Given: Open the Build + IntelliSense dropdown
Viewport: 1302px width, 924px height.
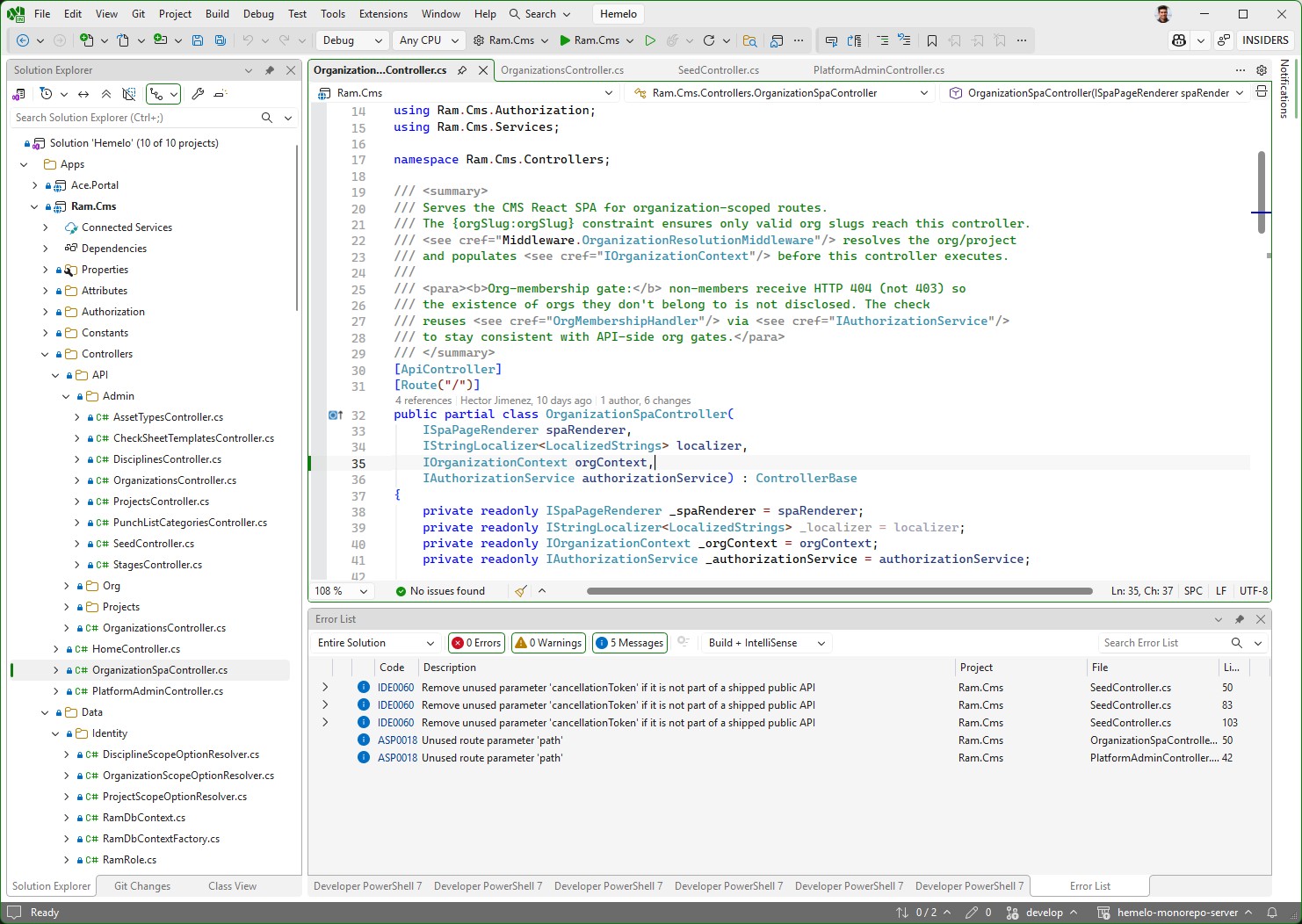Looking at the screenshot, I should pos(766,643).
